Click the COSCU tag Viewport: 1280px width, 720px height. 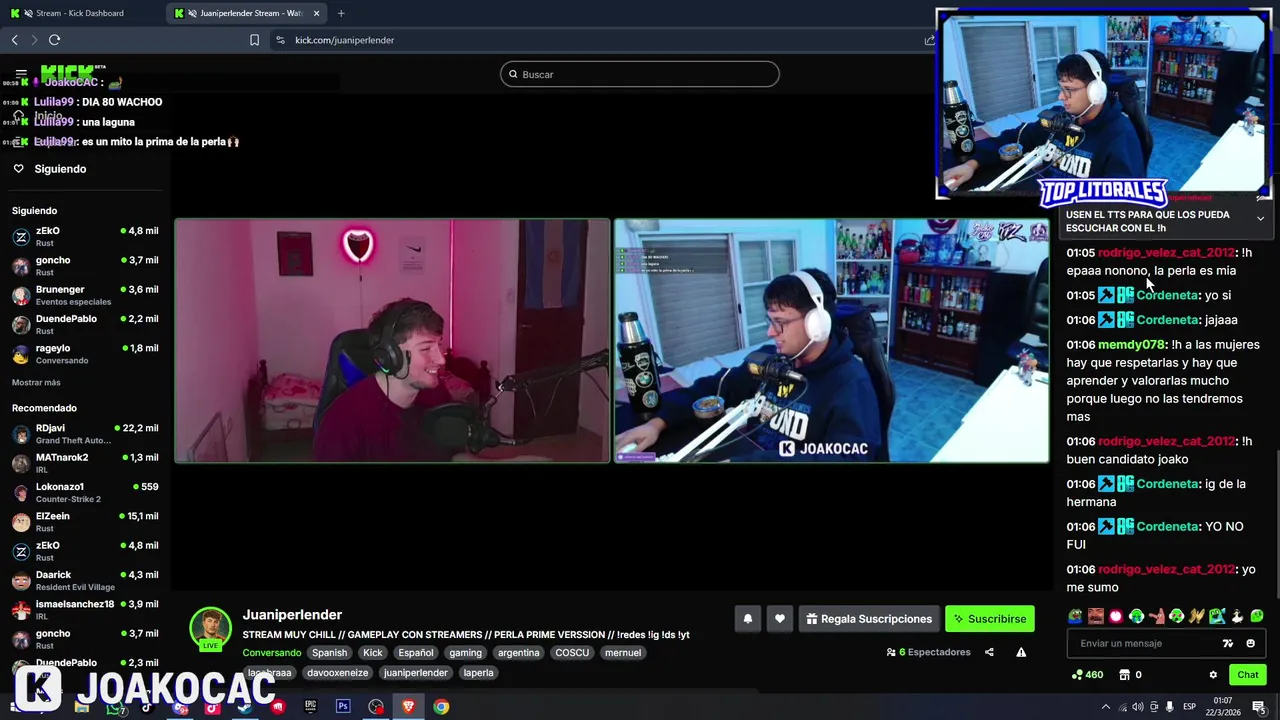(572, 653)
